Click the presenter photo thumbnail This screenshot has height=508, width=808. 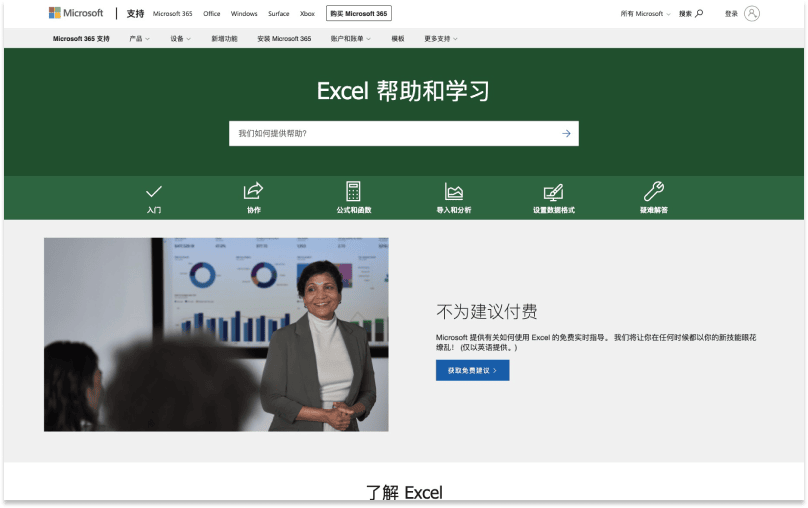coord(216,334)
